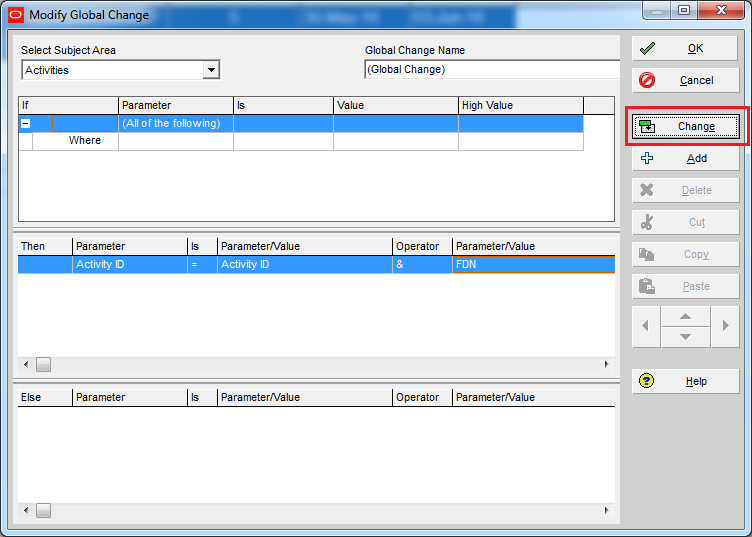Image resolution: width=752 pixels, height=537 pixels.
Task: Click the Add button with plus icon
Action: pyautogui.click(x=685, y=158)
